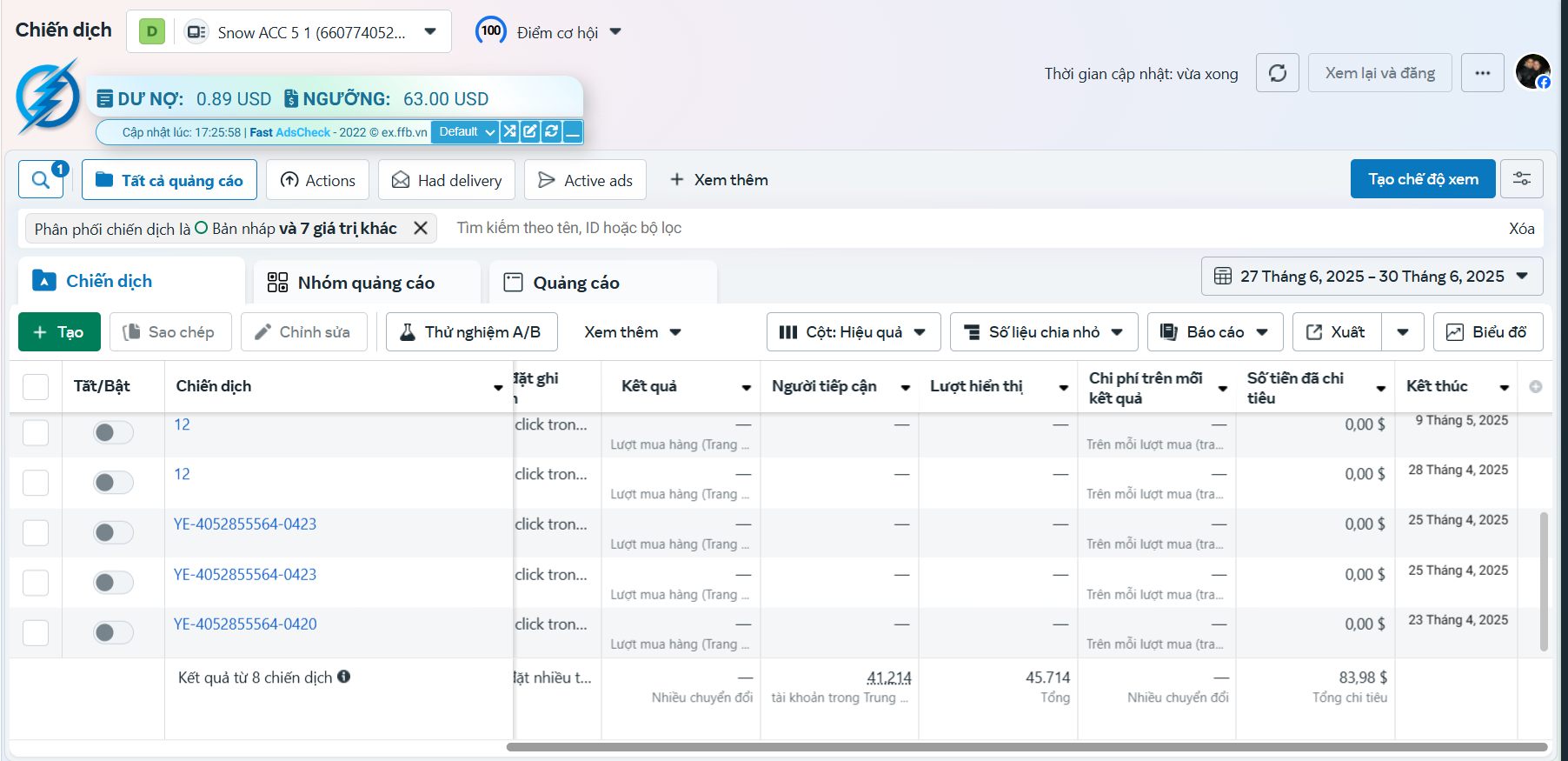
Task: Open the export options dropdown arrow
Action: click(1403, 331)
